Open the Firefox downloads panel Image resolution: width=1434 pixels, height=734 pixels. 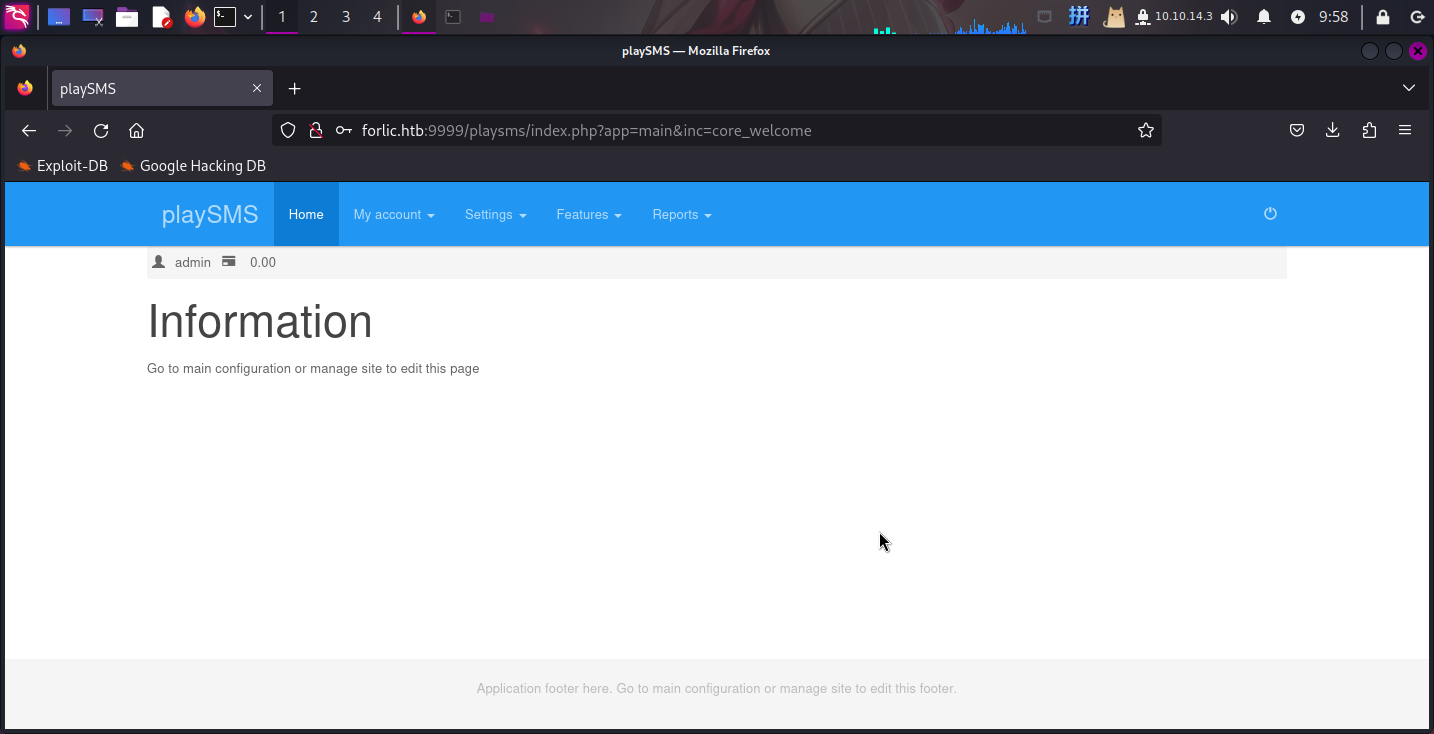(x=1333, y=131)
